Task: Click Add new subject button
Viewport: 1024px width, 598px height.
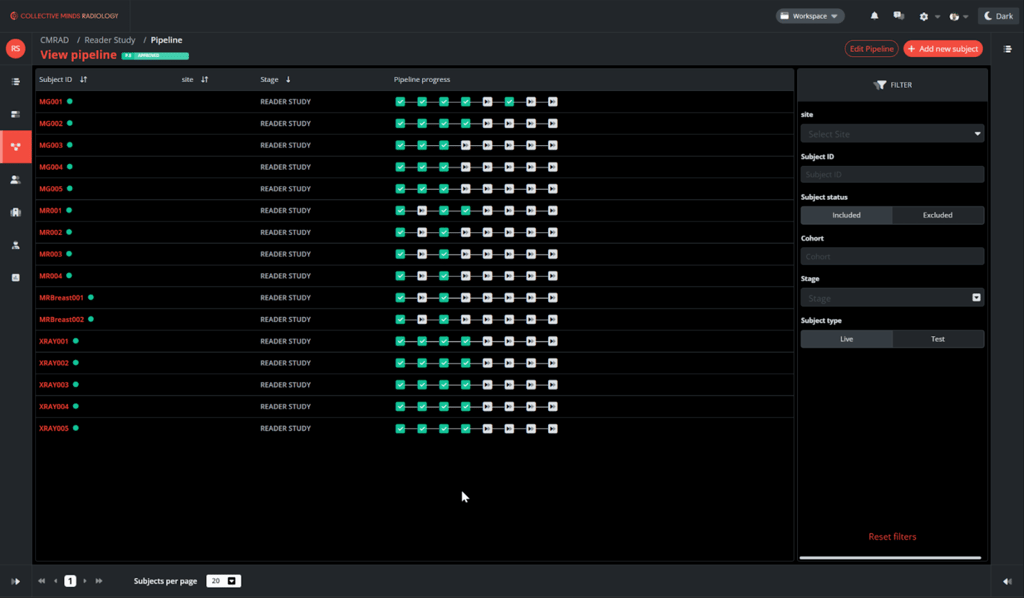Action: click(943, 48)
